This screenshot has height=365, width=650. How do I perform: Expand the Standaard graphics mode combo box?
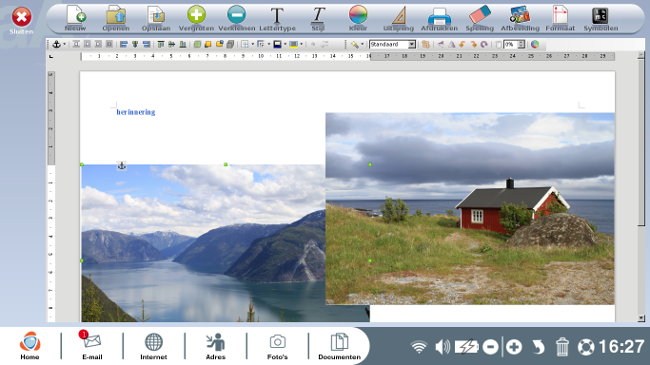pos(412,44)
